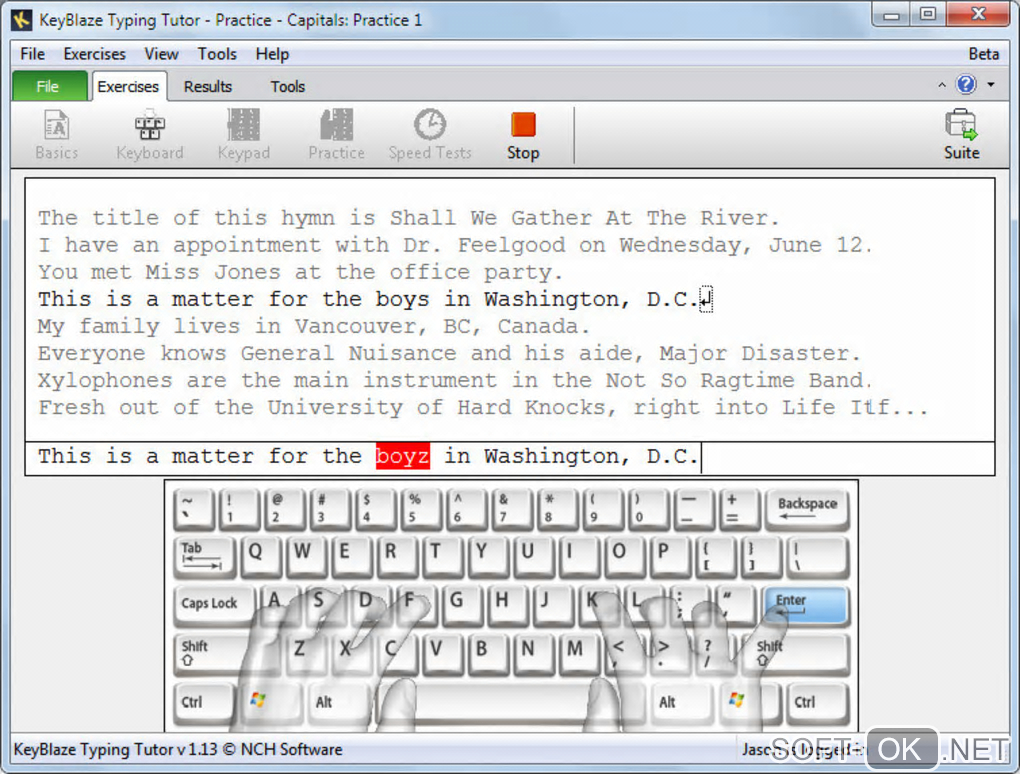Click the green File ribbon tab
This screenshot has width=1020, height=774.
point(48,87)
